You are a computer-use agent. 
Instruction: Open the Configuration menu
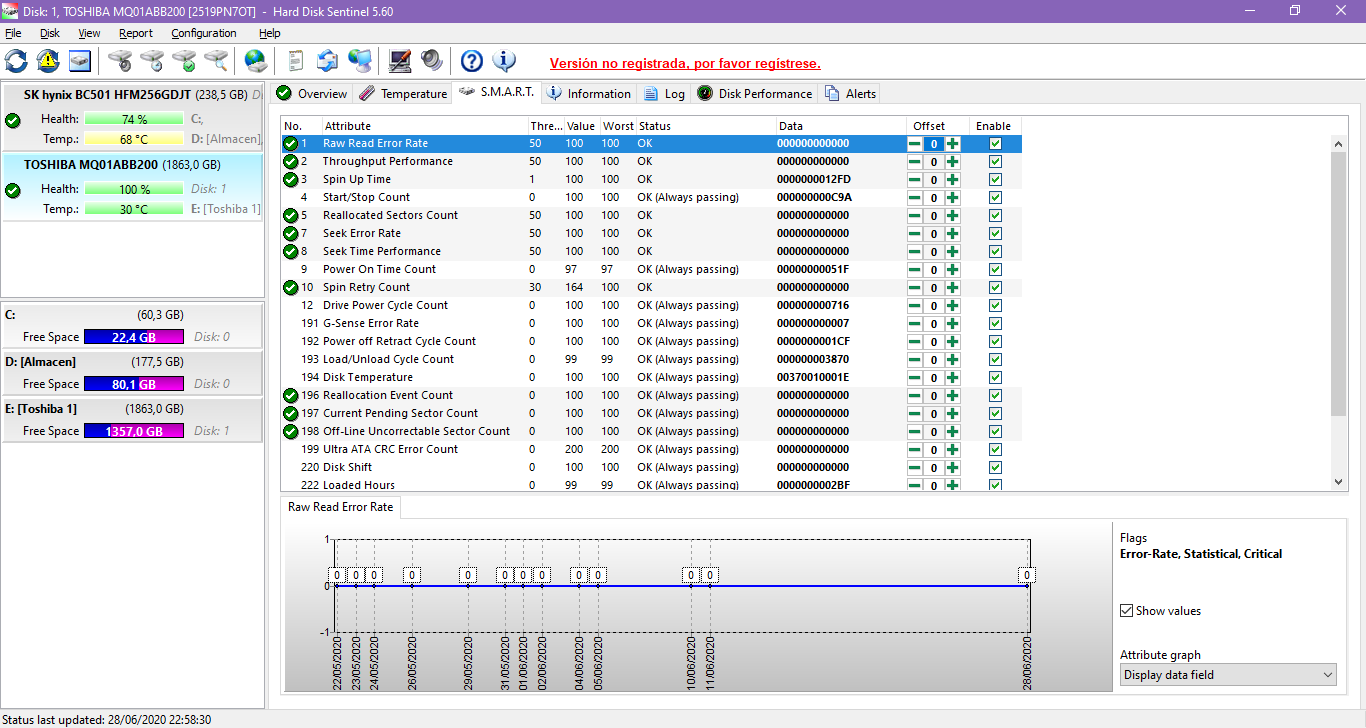pyautogui.click(x=204, y=33)
